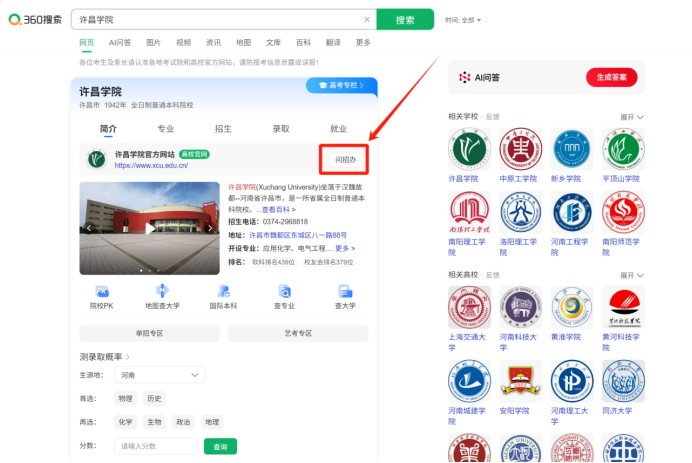Open the 百科 search tab
Viewport: 692px width, 463px height.
click(303, 42)
